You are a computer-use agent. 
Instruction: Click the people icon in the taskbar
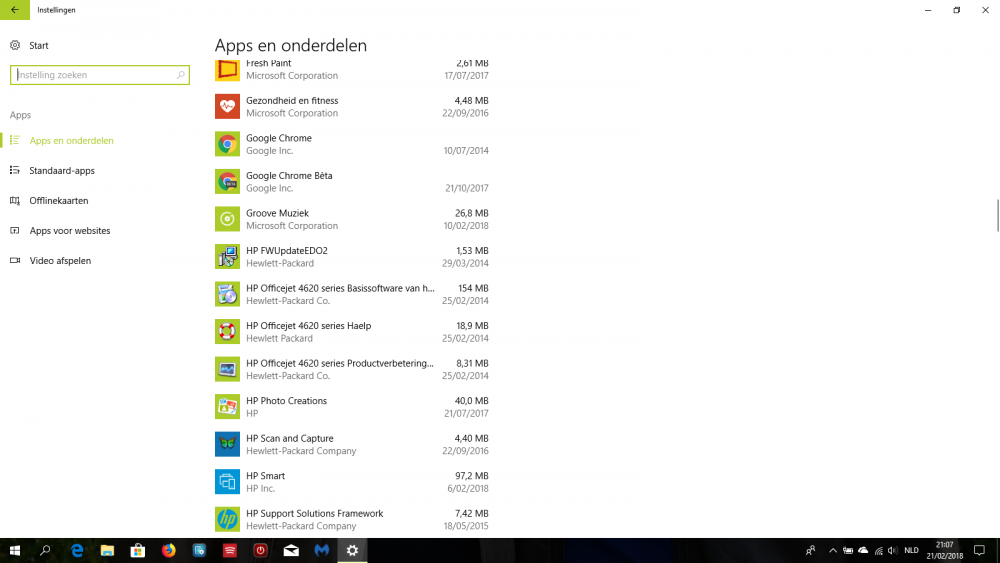tap(810, 550)
